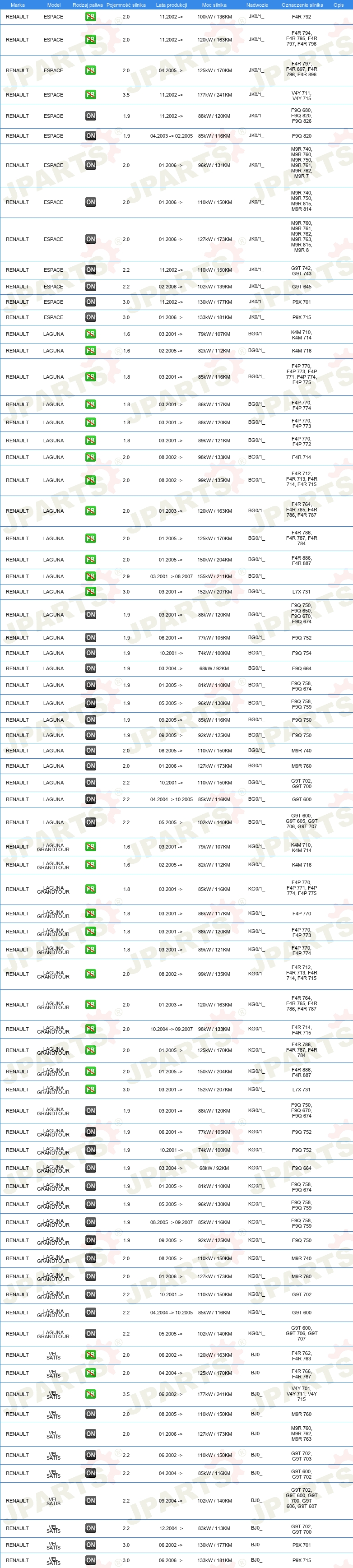Click the Opis column header

tap(339, 5)
